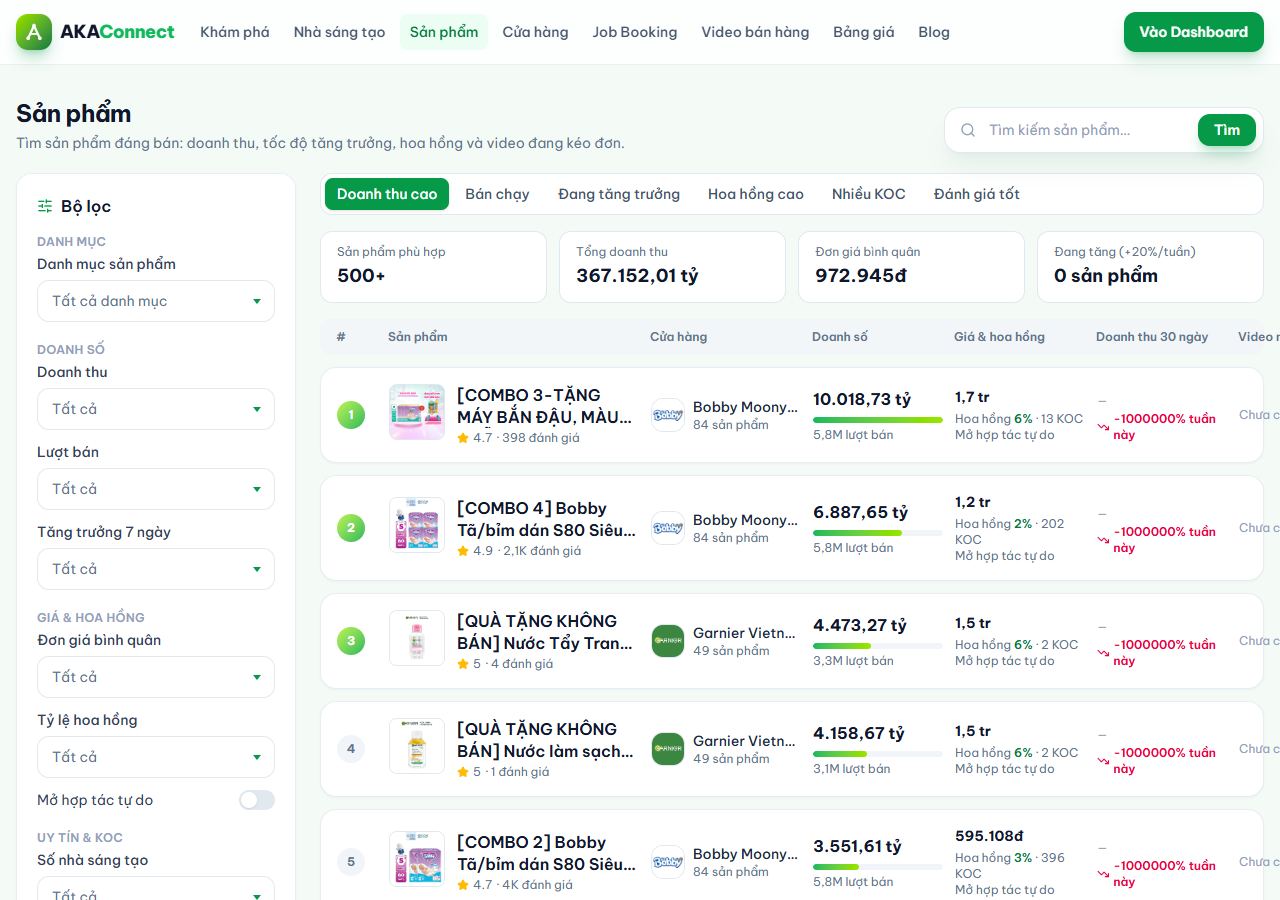Toggle the Mở hợp tác tự do switch
This screenshot has height=900, width=1280.
click(257, 800)
